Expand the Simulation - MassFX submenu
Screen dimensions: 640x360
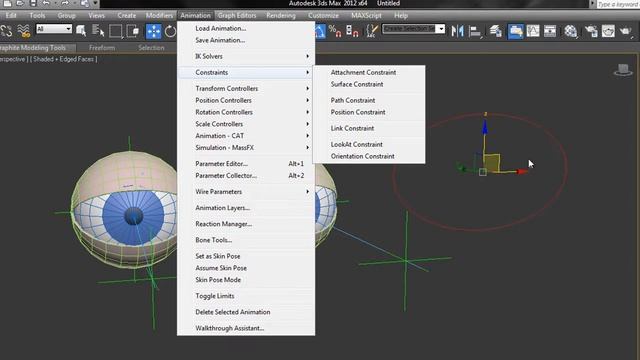246,147
